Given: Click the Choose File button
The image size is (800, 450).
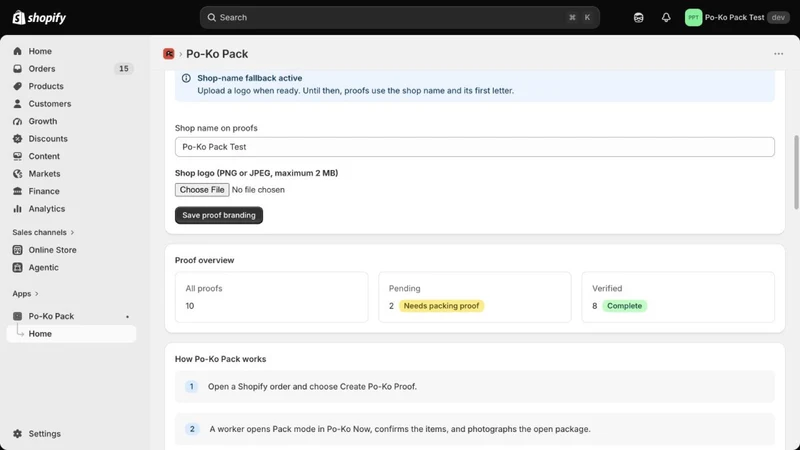Looking at the screenshot, I should (x=202, y=189).
